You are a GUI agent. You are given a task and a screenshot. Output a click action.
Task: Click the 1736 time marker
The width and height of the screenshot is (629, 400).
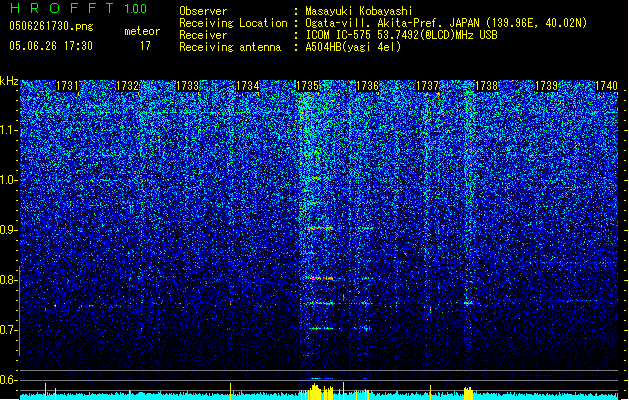click(367, 86)
